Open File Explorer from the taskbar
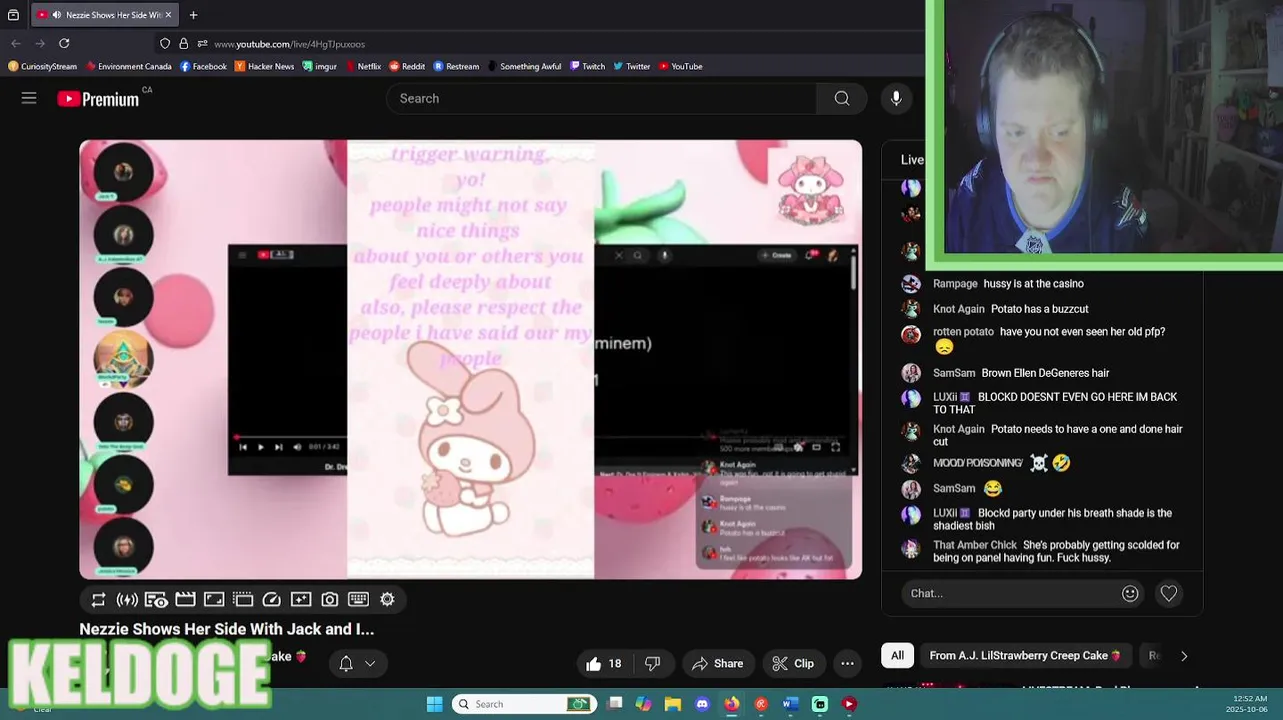 (x=673, y=704)
